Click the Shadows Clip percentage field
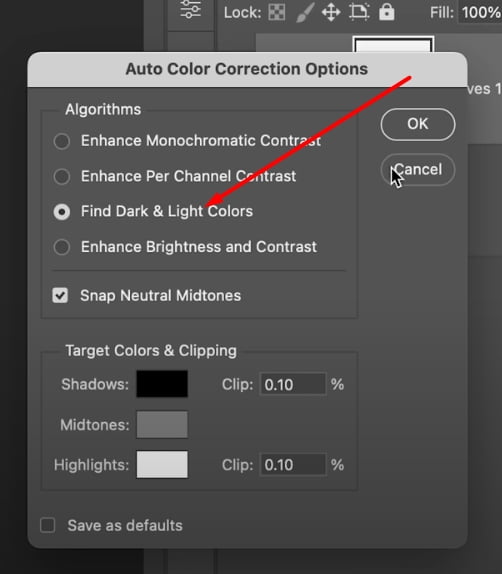The height and width of the screenshot is (574, 502). [293, 384]
